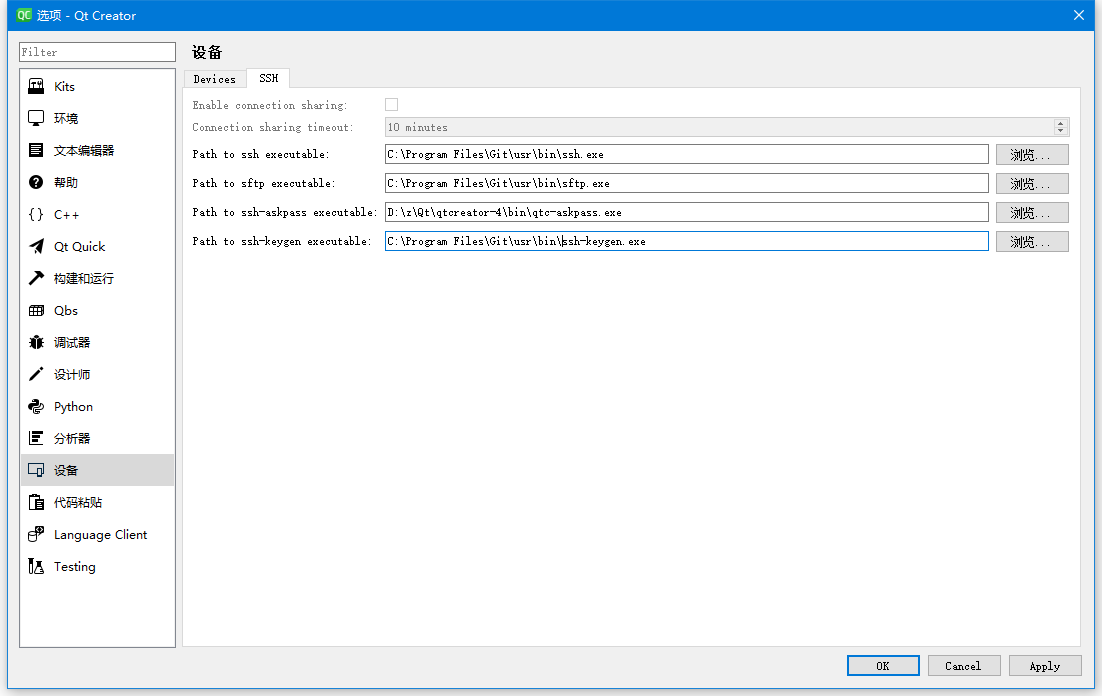Click the Qt Creator logo in the title bar
Viewport: 1102px width, 696px height.
click(x=24, y=15)
